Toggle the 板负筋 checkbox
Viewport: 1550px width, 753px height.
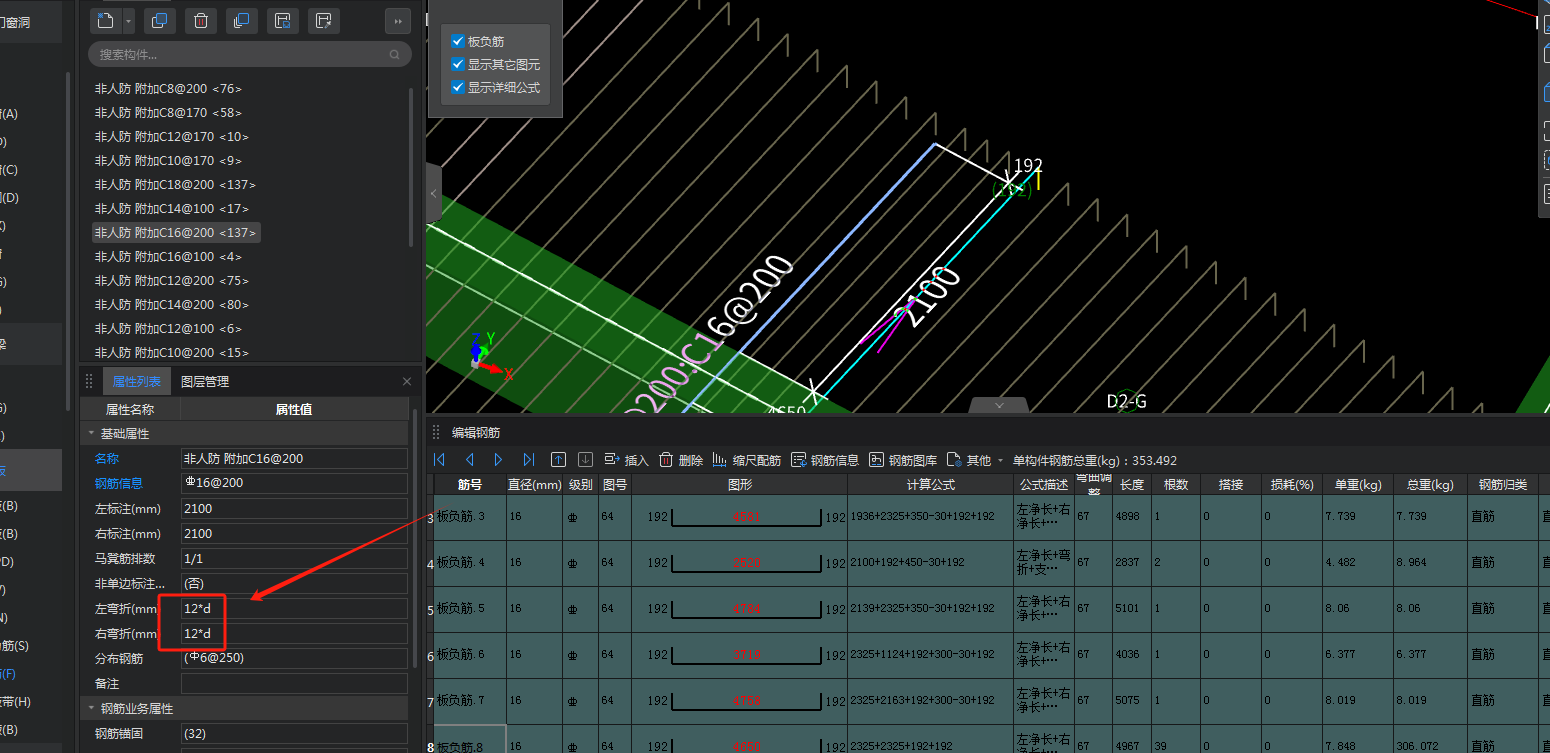click(x=458, y=41)
